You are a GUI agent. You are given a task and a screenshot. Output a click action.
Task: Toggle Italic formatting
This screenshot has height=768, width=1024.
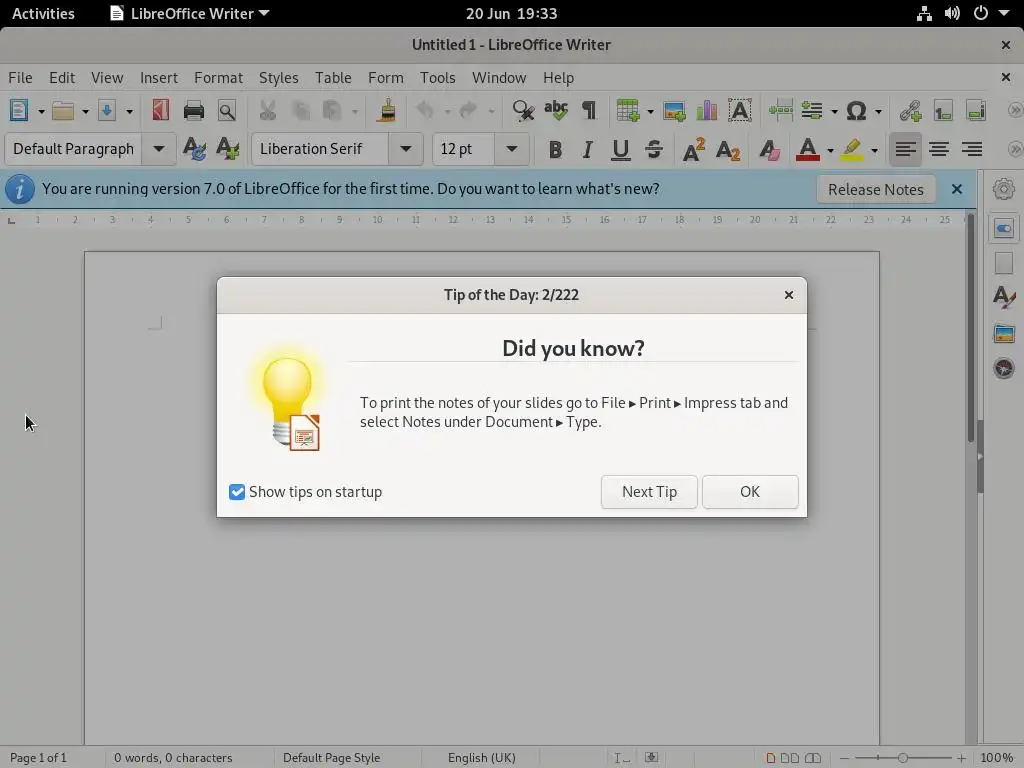pos(587,150)
